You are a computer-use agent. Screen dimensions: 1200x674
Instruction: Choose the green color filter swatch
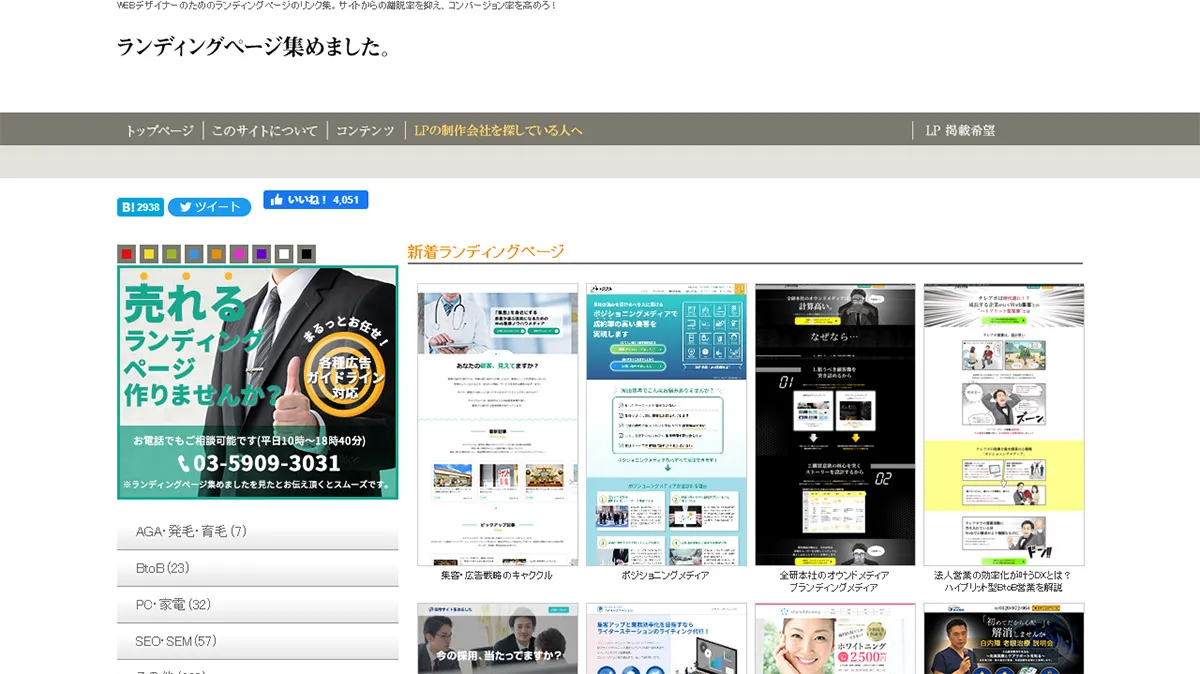(171, 254)
